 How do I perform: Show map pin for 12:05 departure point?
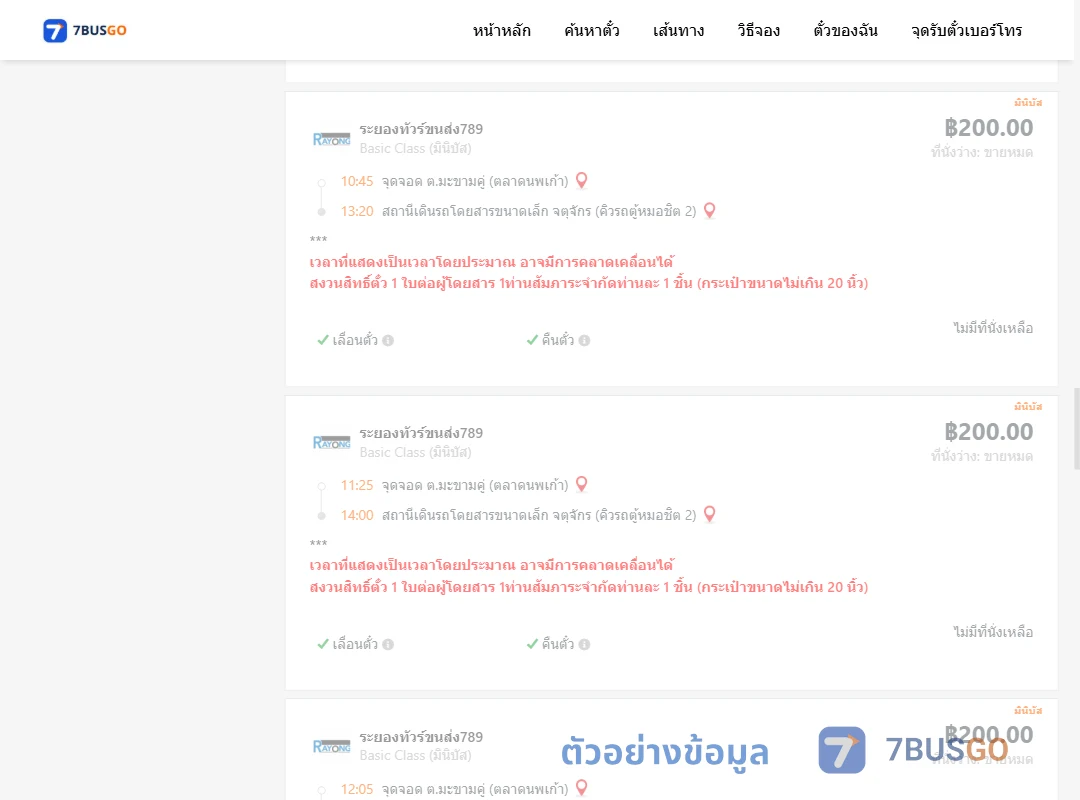click(581, 788)
